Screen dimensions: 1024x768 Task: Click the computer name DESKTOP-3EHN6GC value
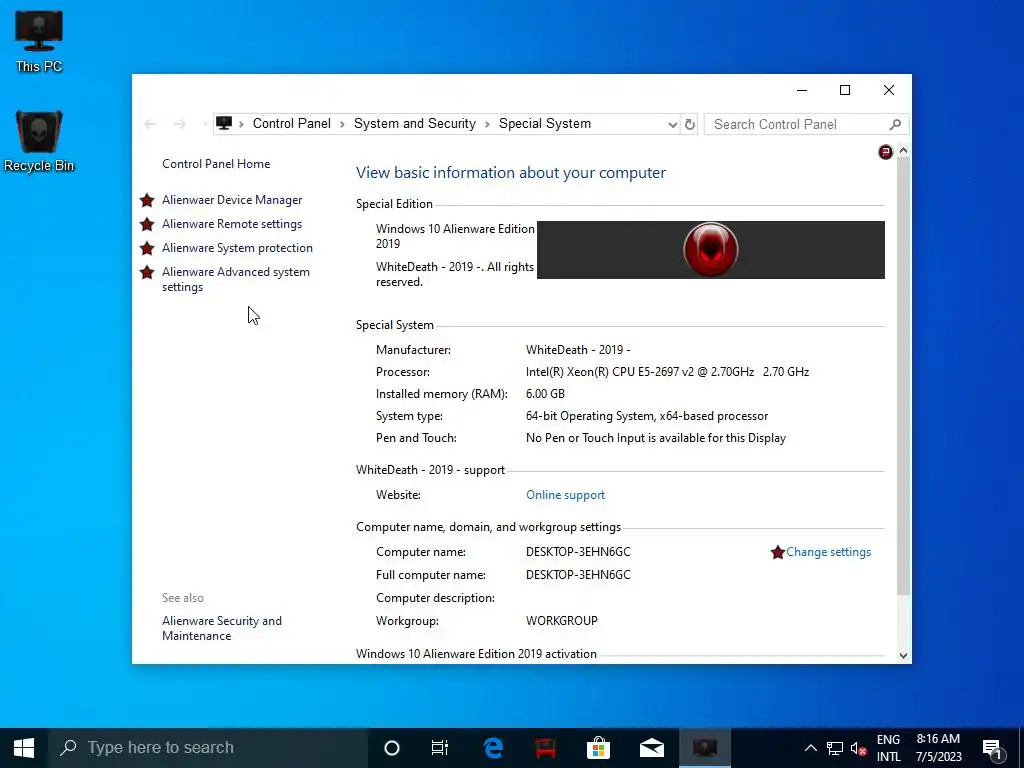pyautogui.click(x=578, y=552)
